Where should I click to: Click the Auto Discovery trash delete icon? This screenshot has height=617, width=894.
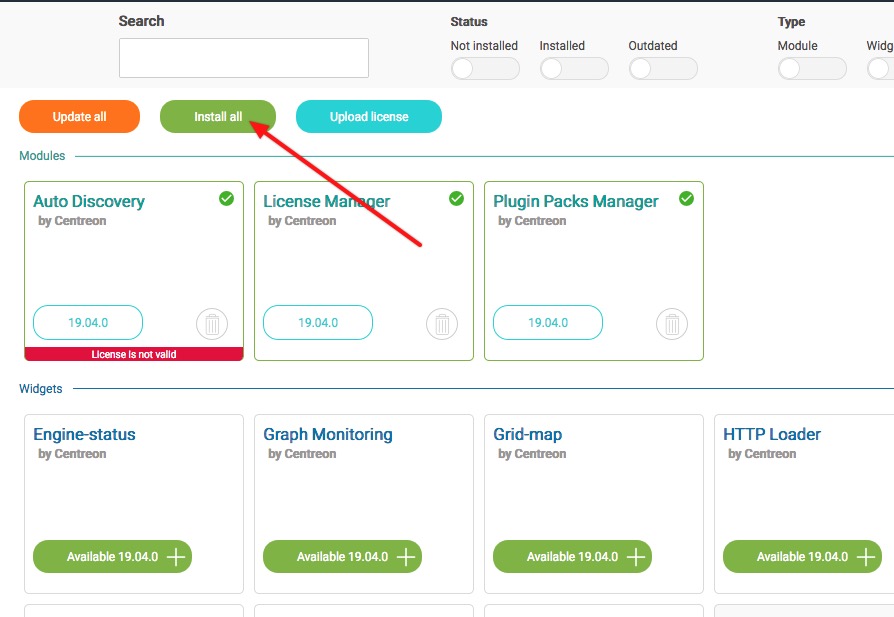pos(212,324)
